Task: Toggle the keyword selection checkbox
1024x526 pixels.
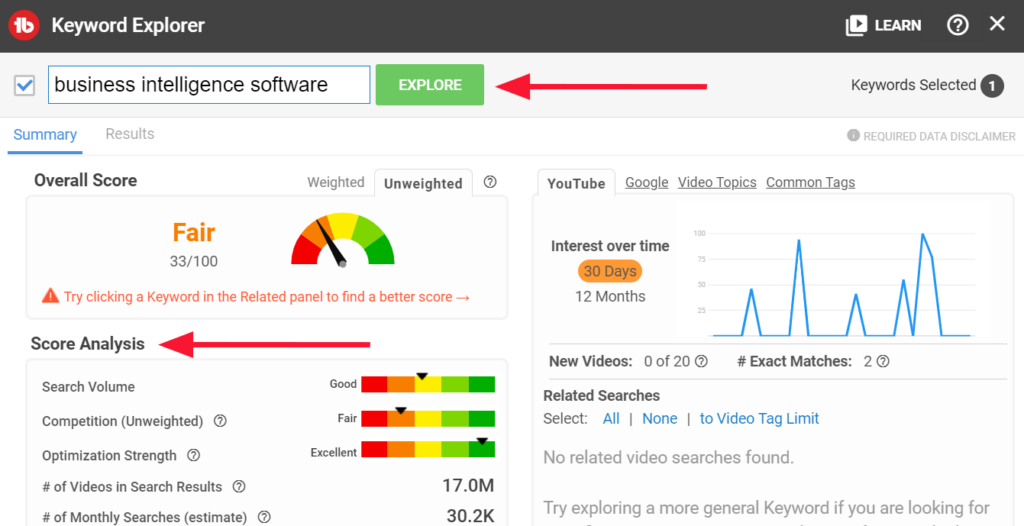Action: tap(25, 85)
